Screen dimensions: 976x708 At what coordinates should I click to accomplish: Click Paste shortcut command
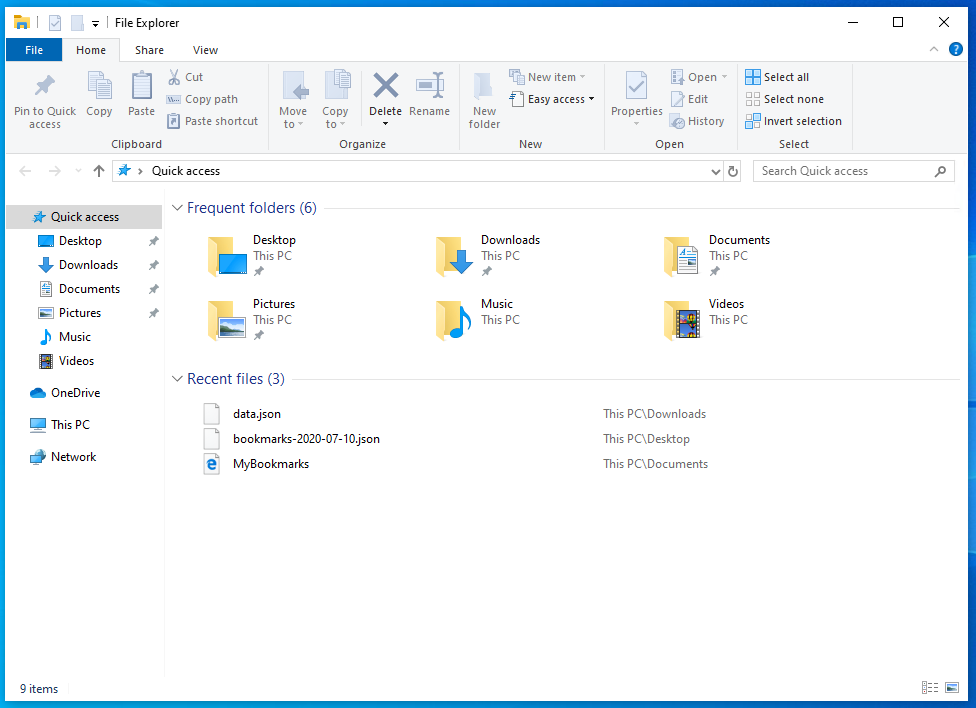point(212,121)
